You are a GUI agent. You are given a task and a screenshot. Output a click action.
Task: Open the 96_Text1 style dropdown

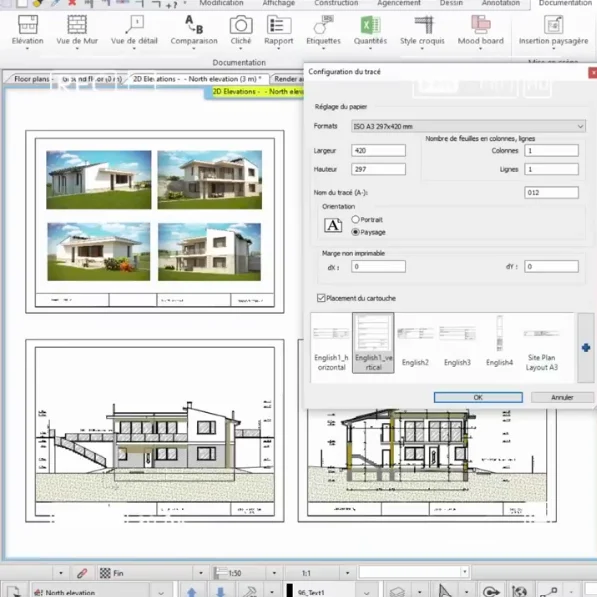click(366, 592)
